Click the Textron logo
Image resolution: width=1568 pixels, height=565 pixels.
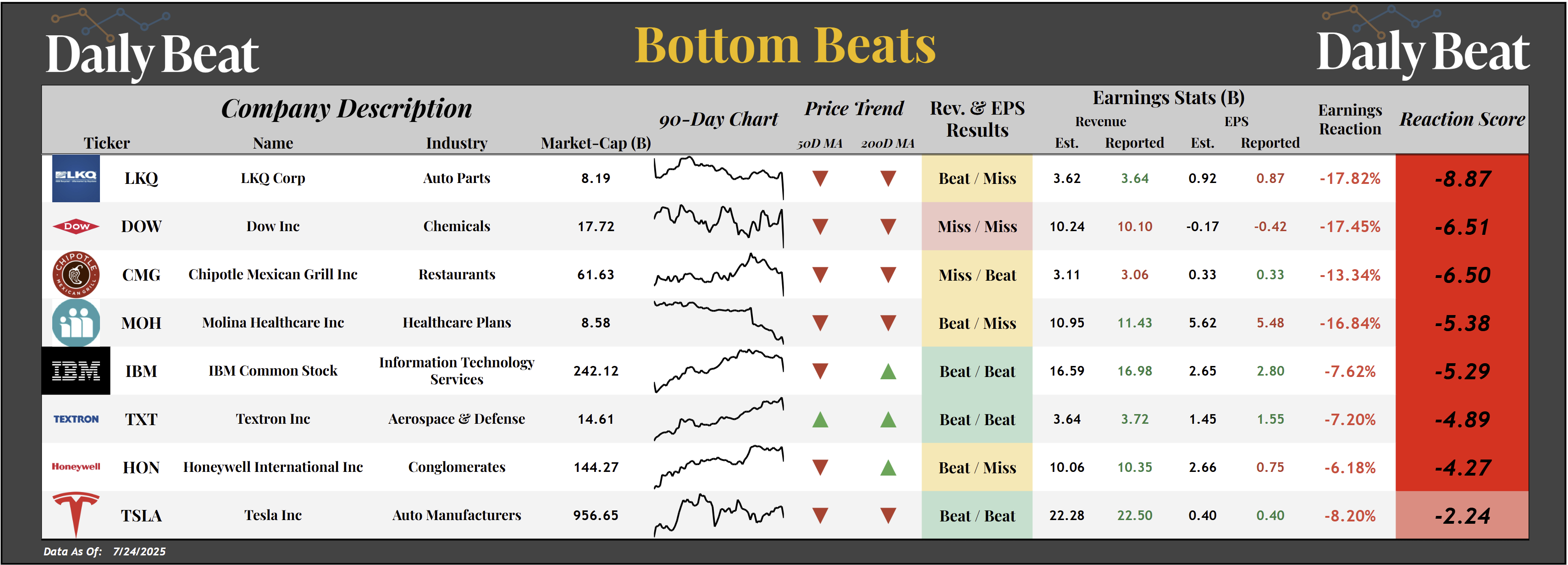[76, 419]
